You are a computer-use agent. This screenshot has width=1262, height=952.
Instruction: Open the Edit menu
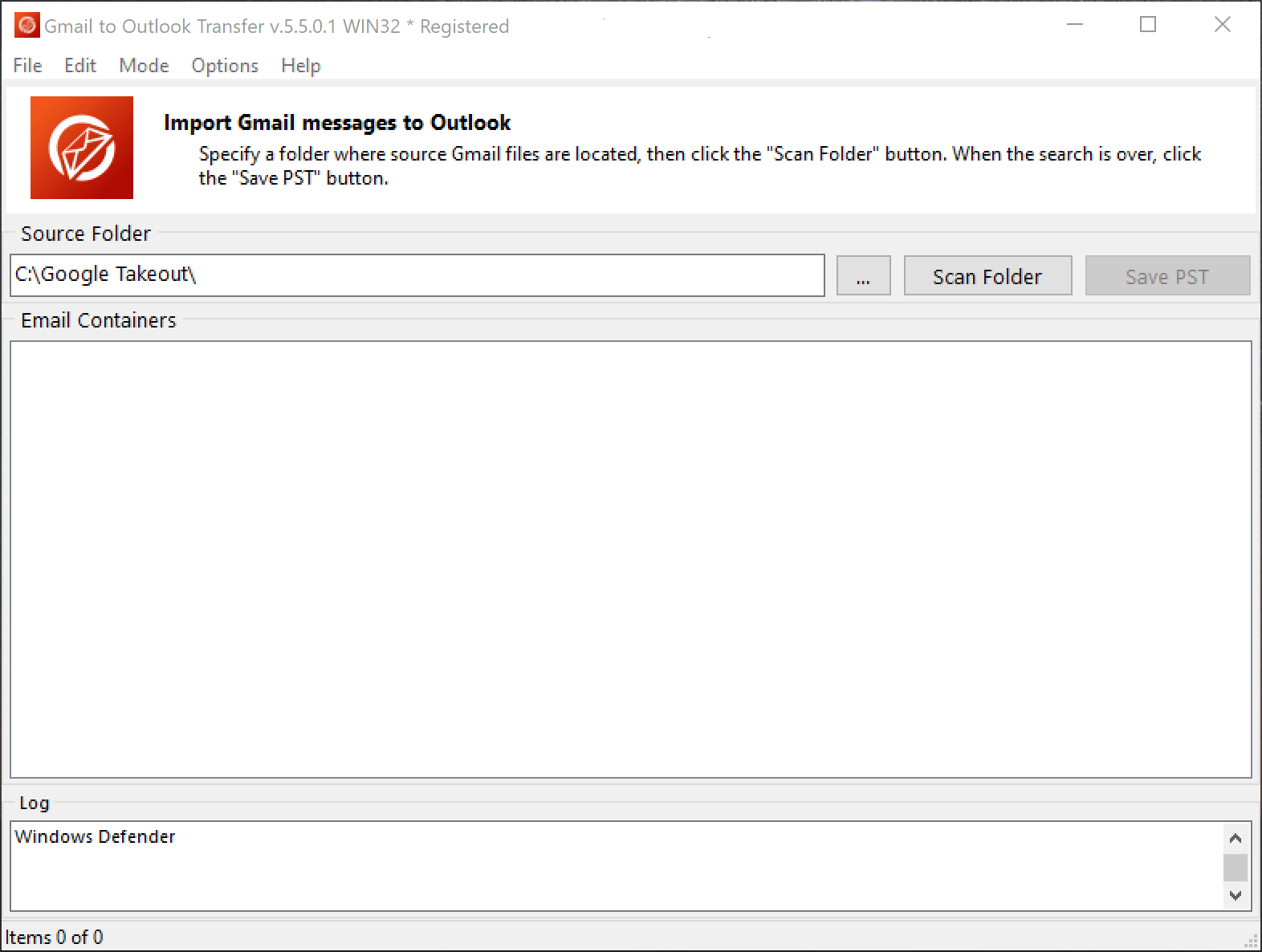[x=80, y=66]
